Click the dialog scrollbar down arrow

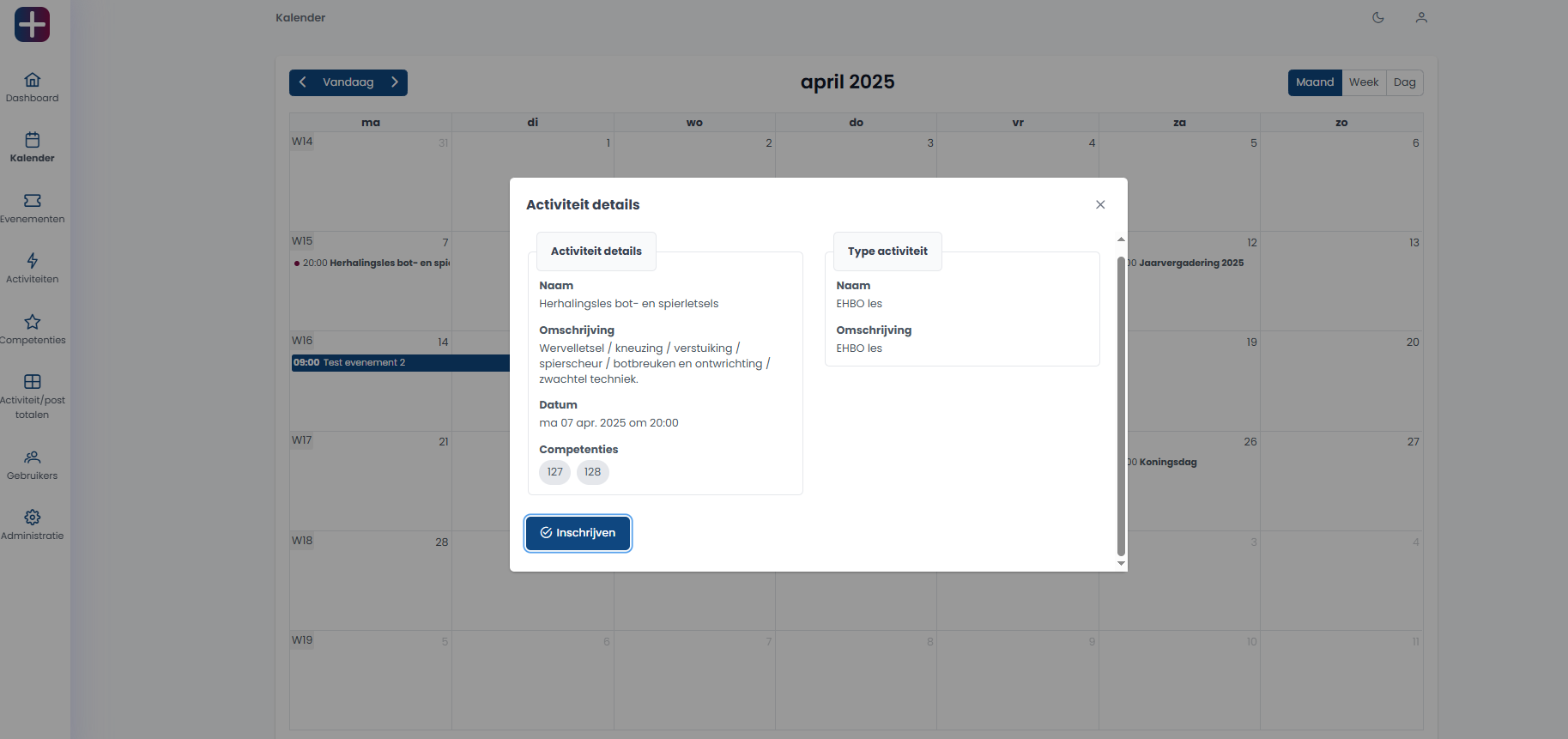[x=1121, y=564]
